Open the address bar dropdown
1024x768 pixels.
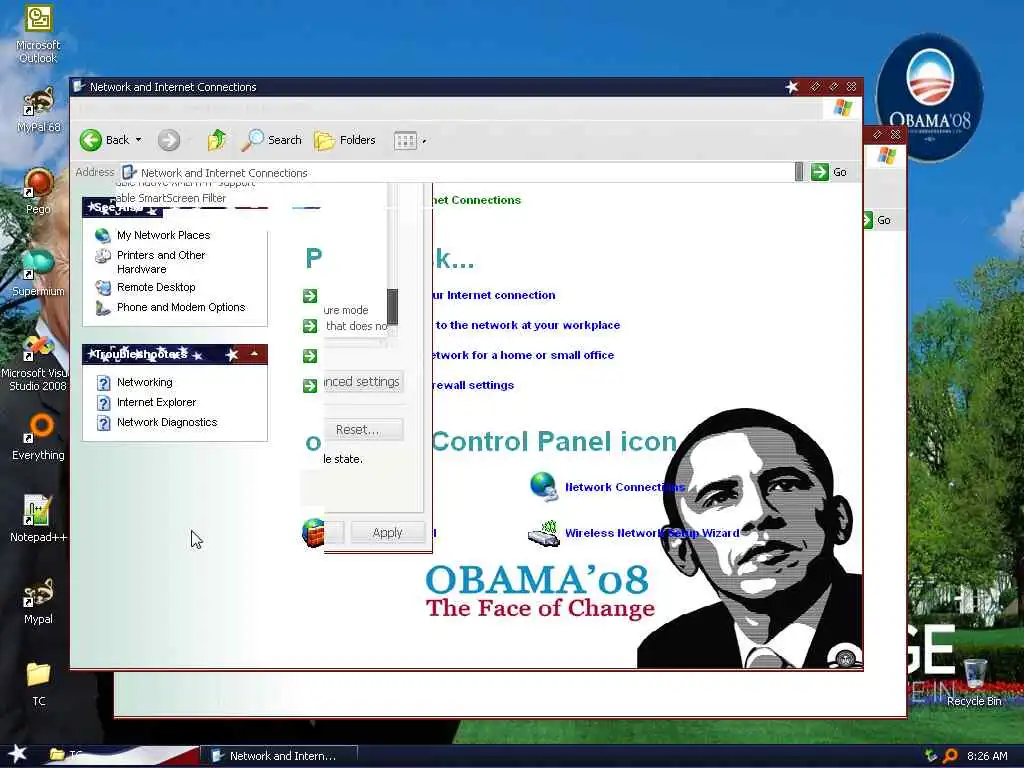(799, 172)
